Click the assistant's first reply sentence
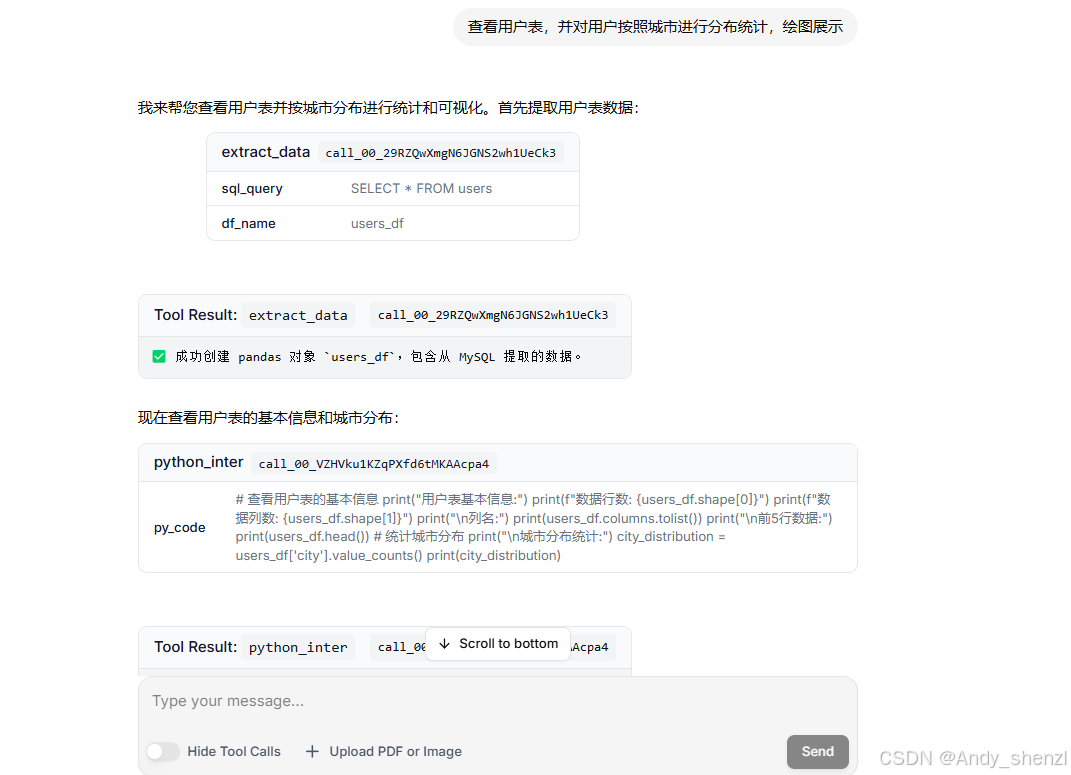This screenshot has width=1071, height=775. pos(388,108)
